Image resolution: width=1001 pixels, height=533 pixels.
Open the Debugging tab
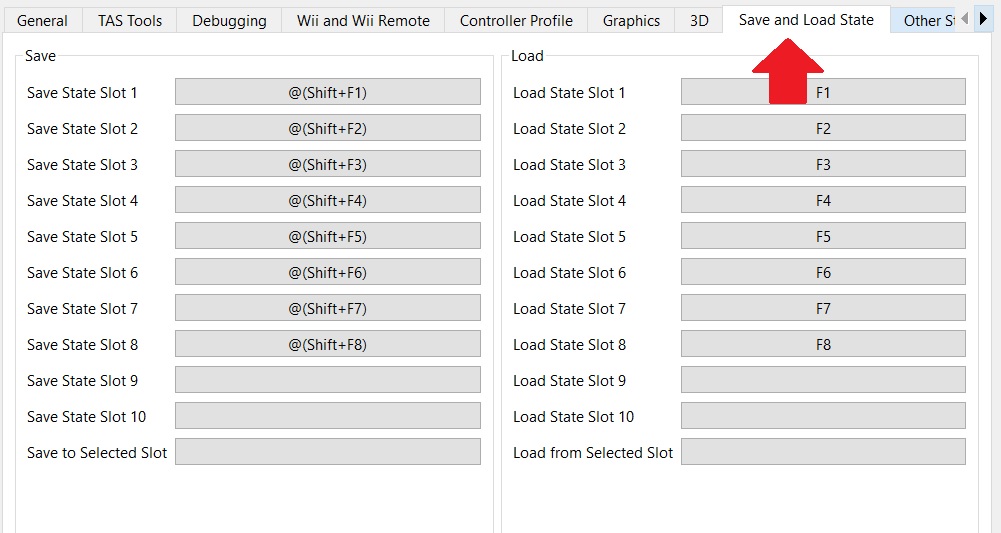pos(229,20)
